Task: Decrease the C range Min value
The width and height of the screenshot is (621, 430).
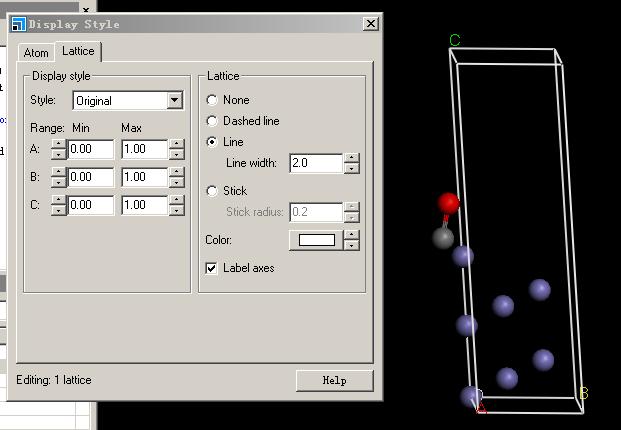Action: (x=59, y=210)
